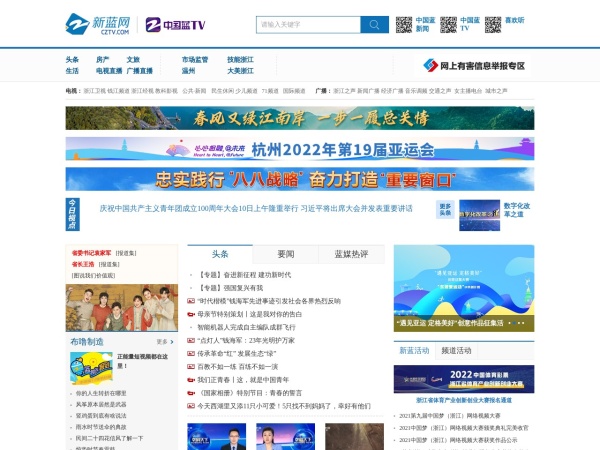
Task: Open the 杭州2022年第19届亚运会 banner
Action: [300, 150]
